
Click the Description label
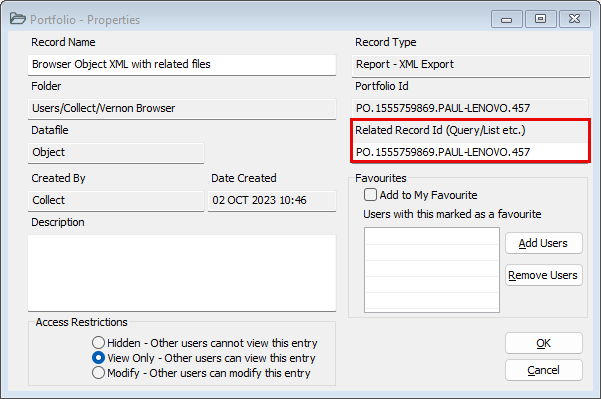[58, 222]
